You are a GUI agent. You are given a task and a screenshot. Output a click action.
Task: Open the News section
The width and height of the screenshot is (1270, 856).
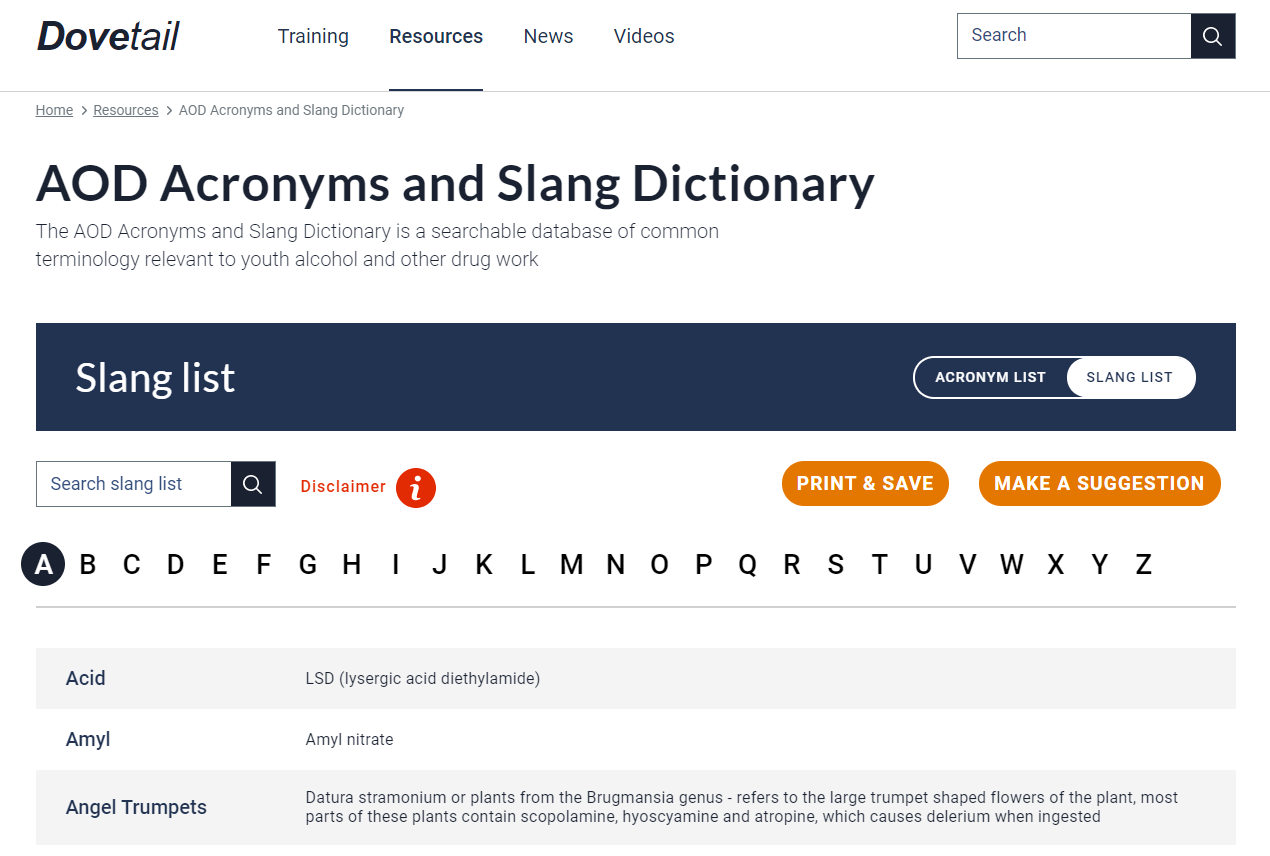[548, 36]
